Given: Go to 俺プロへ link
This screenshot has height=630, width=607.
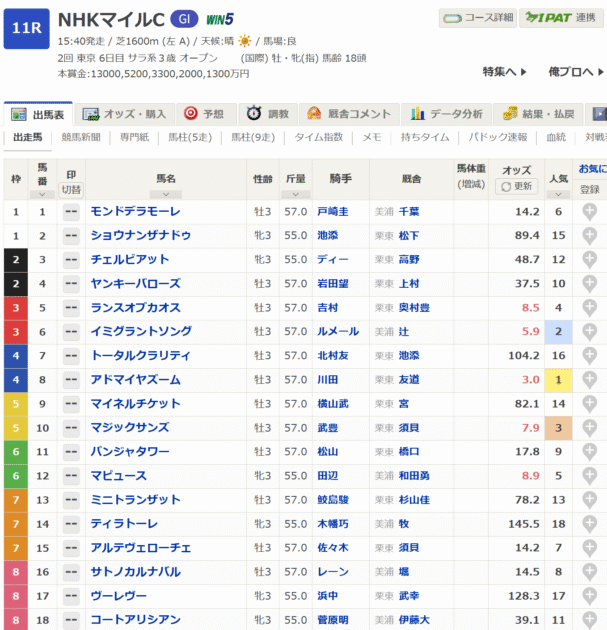Looking at the screenshot, I should click(x=576, y=72).
